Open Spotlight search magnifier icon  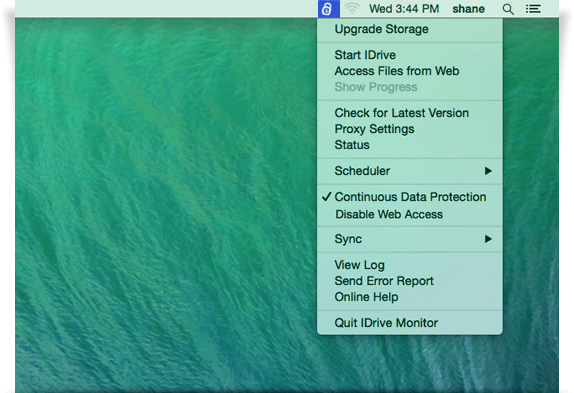pyautogui.click(x=508, y=9)
